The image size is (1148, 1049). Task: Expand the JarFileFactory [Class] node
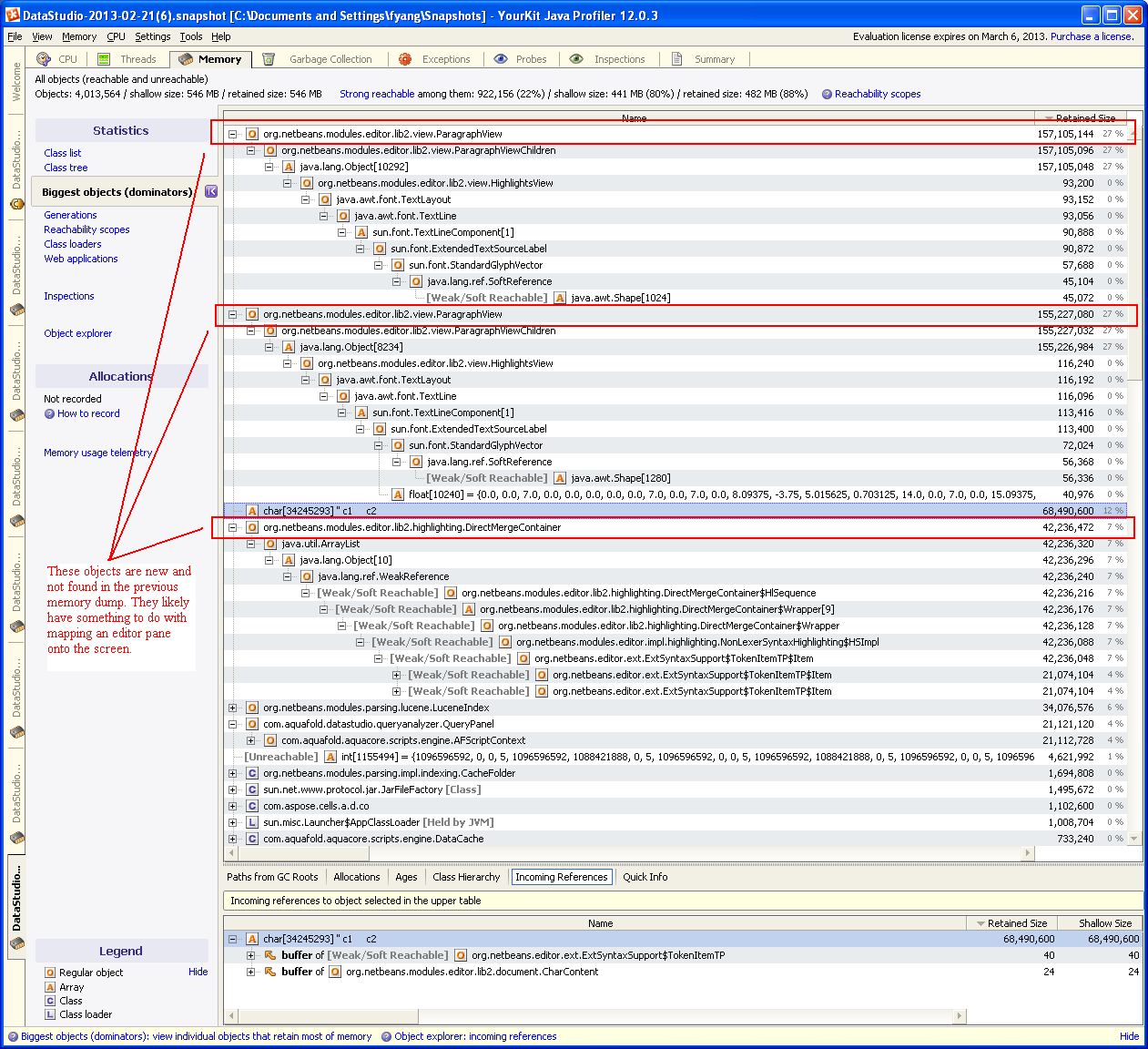click(232, 789)
